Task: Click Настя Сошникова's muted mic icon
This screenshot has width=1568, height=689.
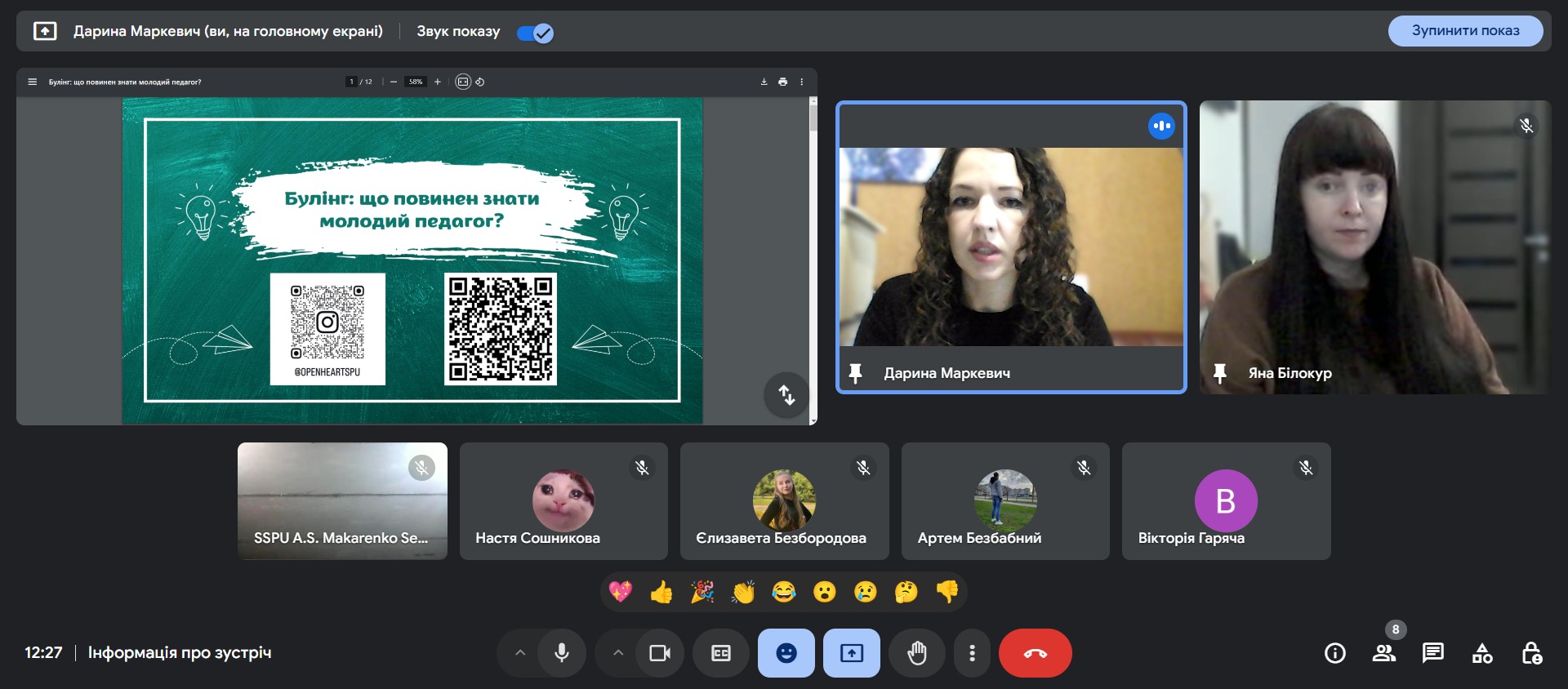Action: coord(643,468)
